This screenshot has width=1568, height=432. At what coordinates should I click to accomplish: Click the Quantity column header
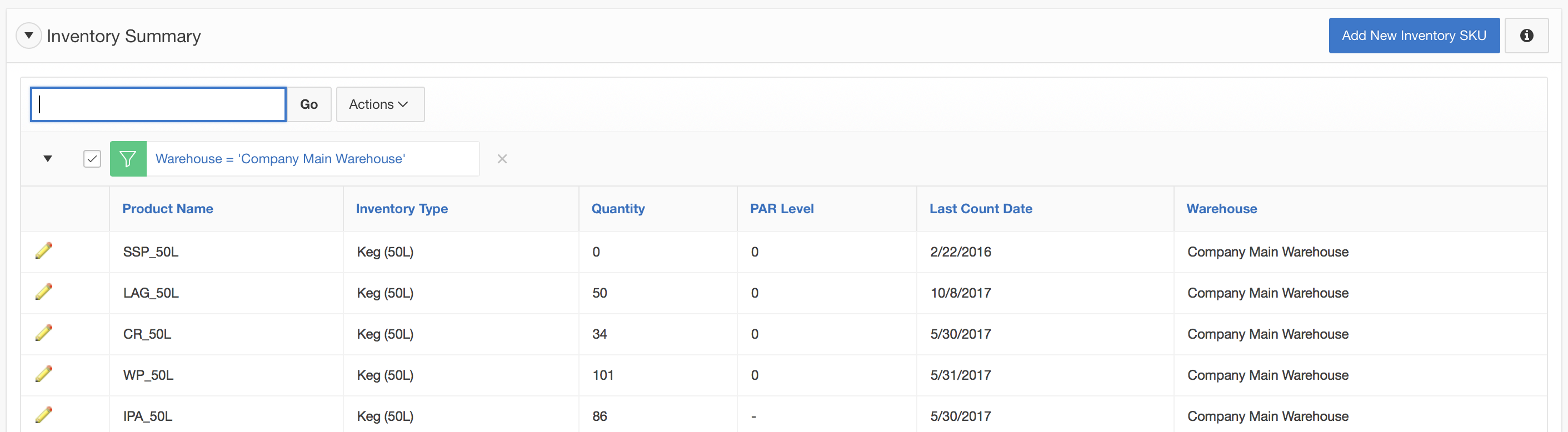pyautogui.click(x=618, y=209)
